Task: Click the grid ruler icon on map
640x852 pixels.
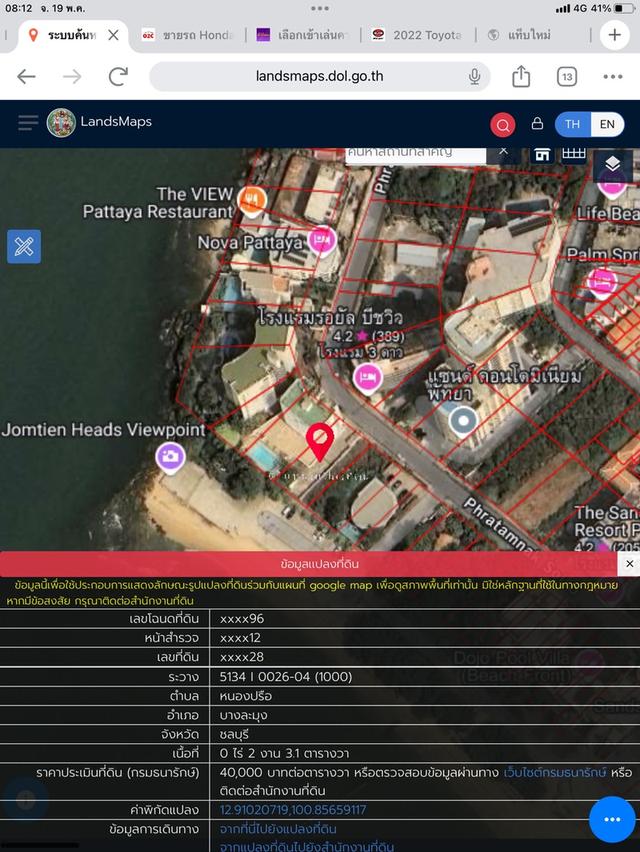Action: point(574,154)
